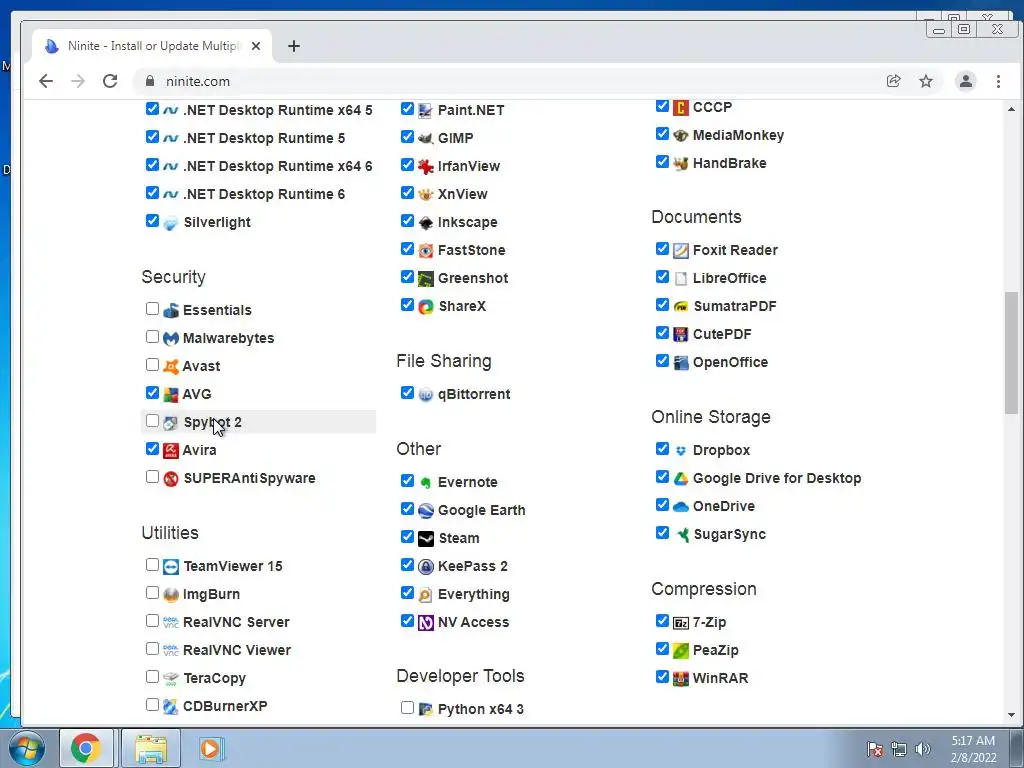
Task: Click the Avira red icon
Action: (170, 451)
